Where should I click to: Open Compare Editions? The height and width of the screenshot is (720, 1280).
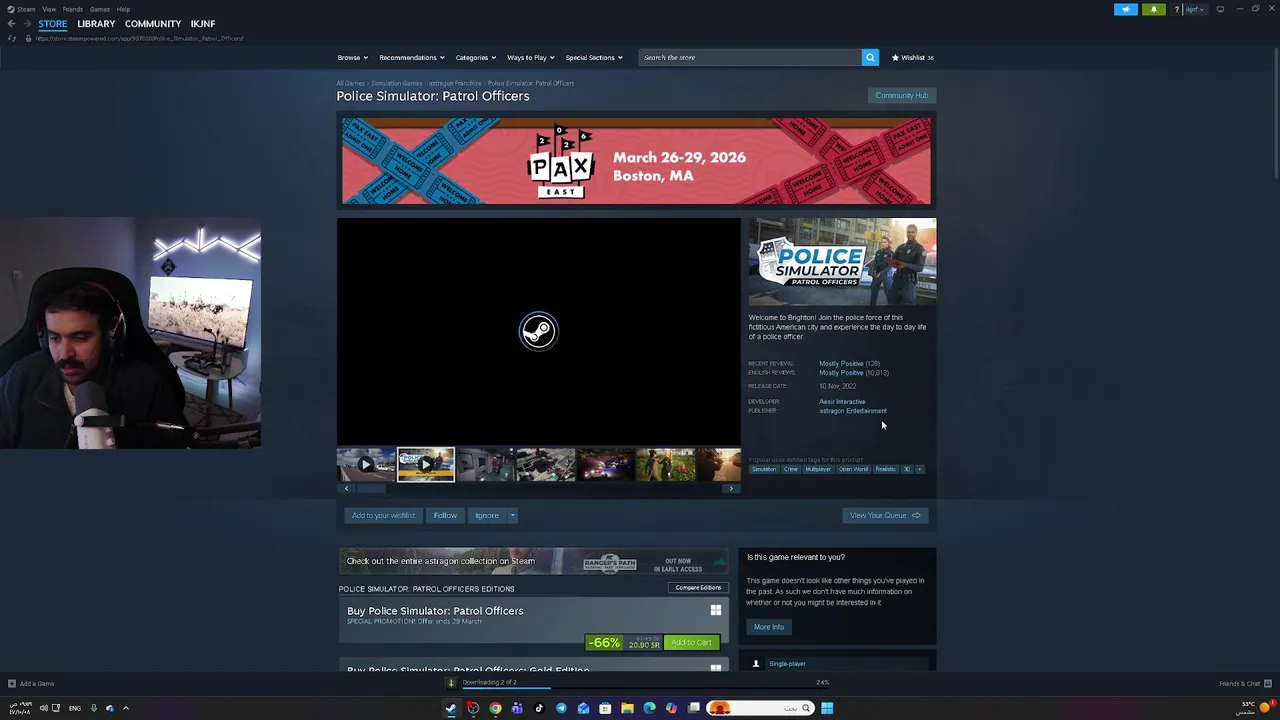698,588
